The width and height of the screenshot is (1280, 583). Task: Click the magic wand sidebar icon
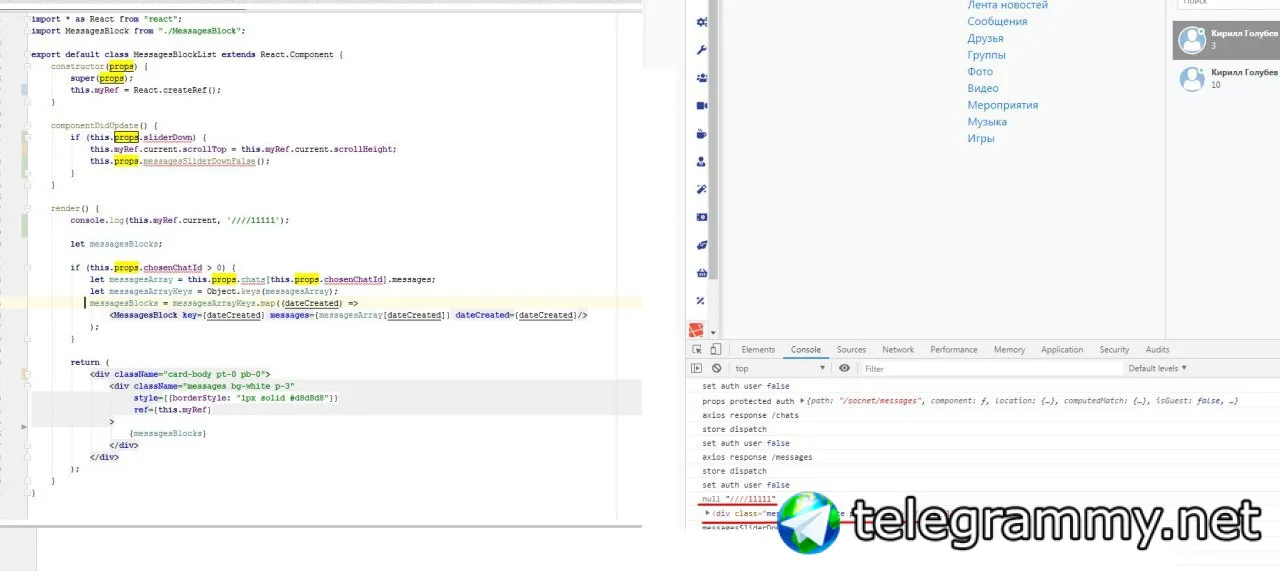pos(701,190)
